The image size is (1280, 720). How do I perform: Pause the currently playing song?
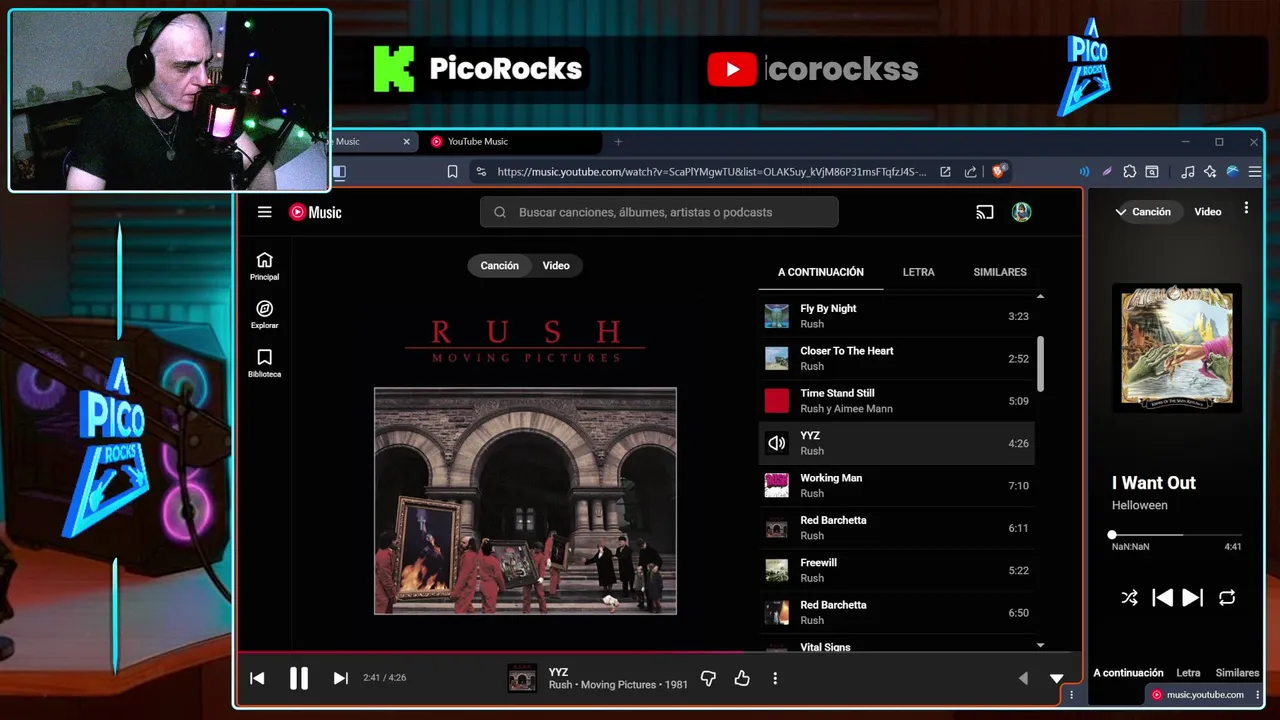(298, 678)
